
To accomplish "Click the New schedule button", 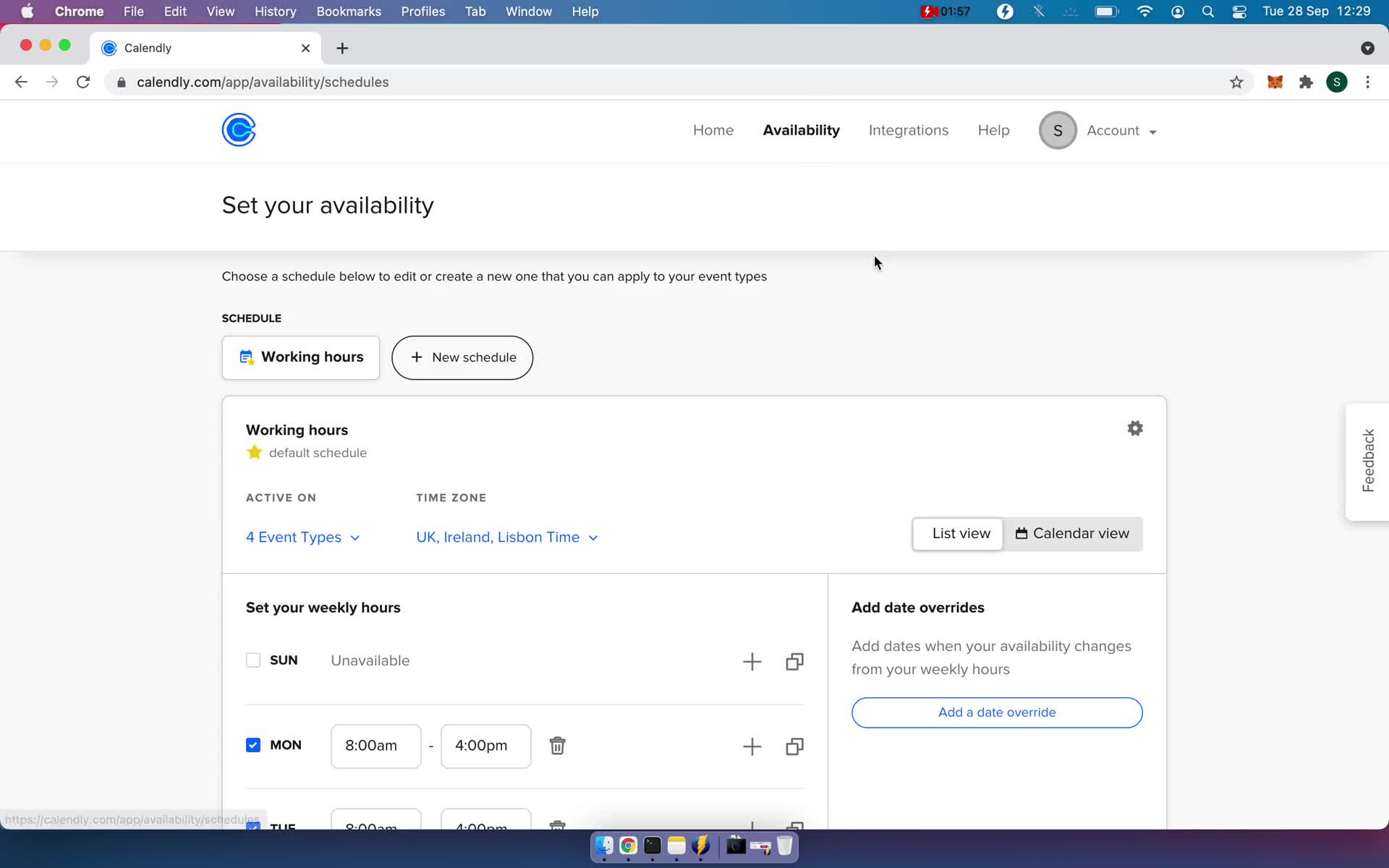I will pos(462,357).
